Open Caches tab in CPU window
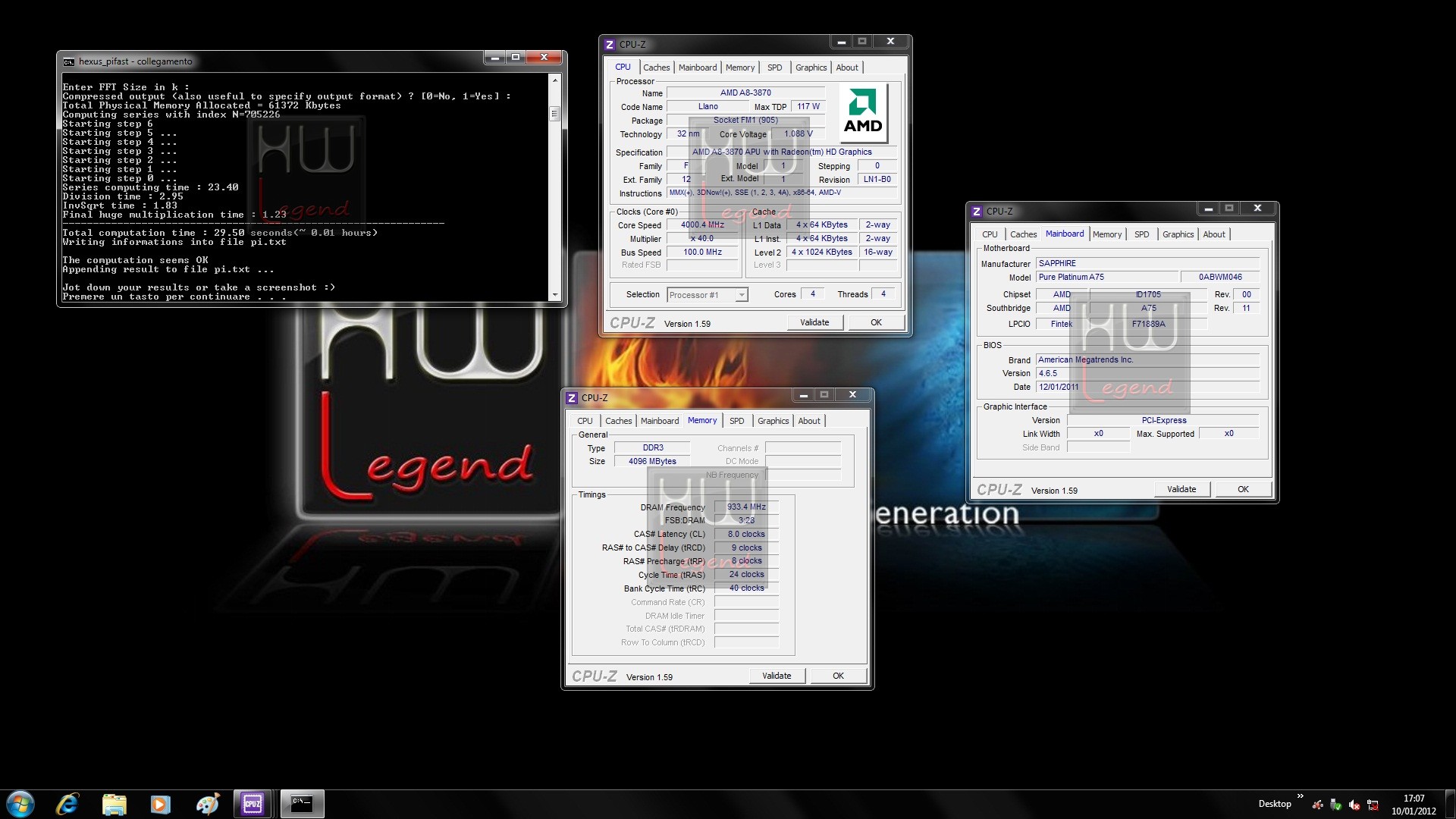Viewport: 1456px width, 819px height. pyautogui.click(x=656, y=67)
